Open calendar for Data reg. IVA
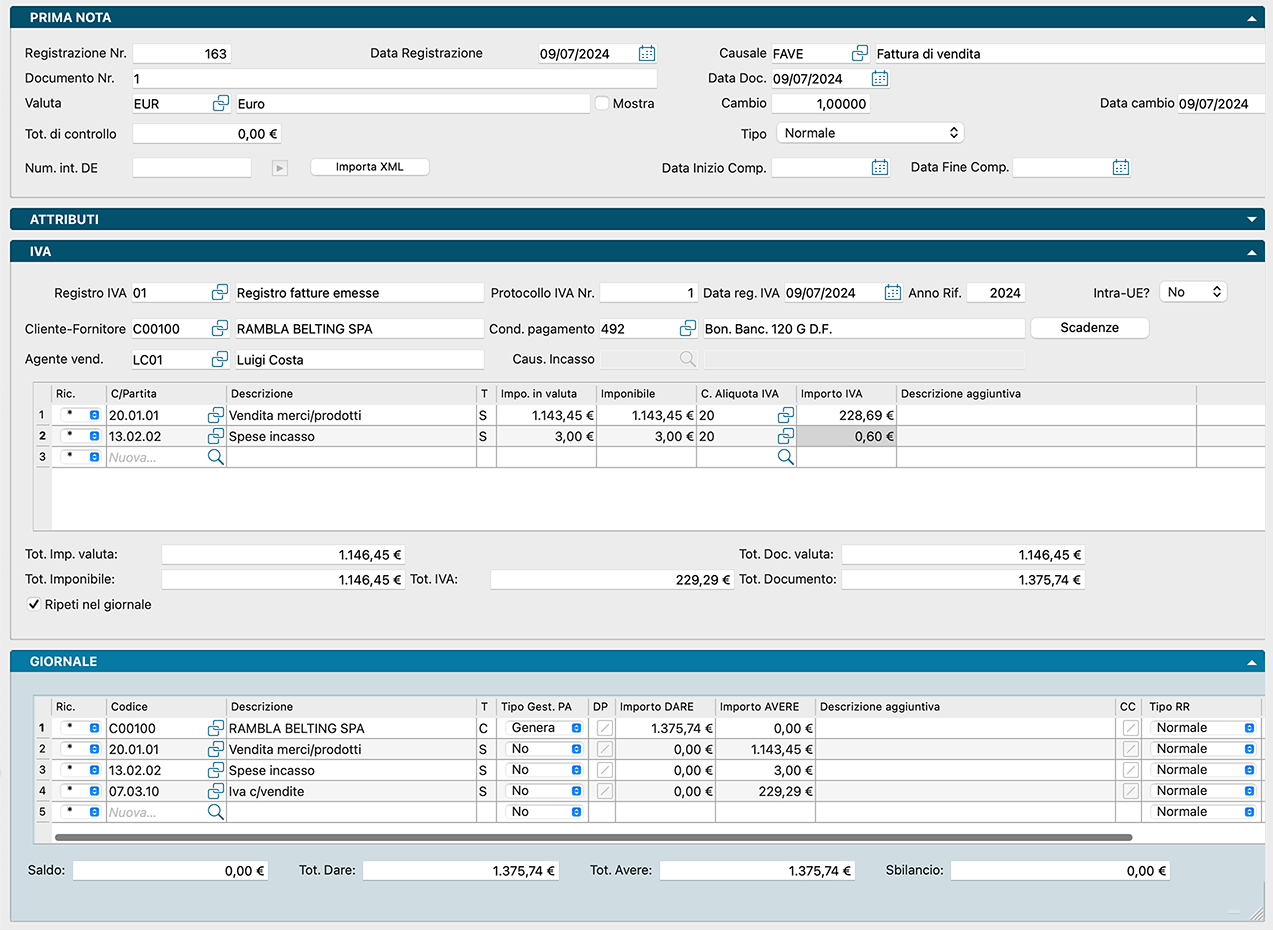1273x931 pixels. pyautogui.click(x=893, y=293)
